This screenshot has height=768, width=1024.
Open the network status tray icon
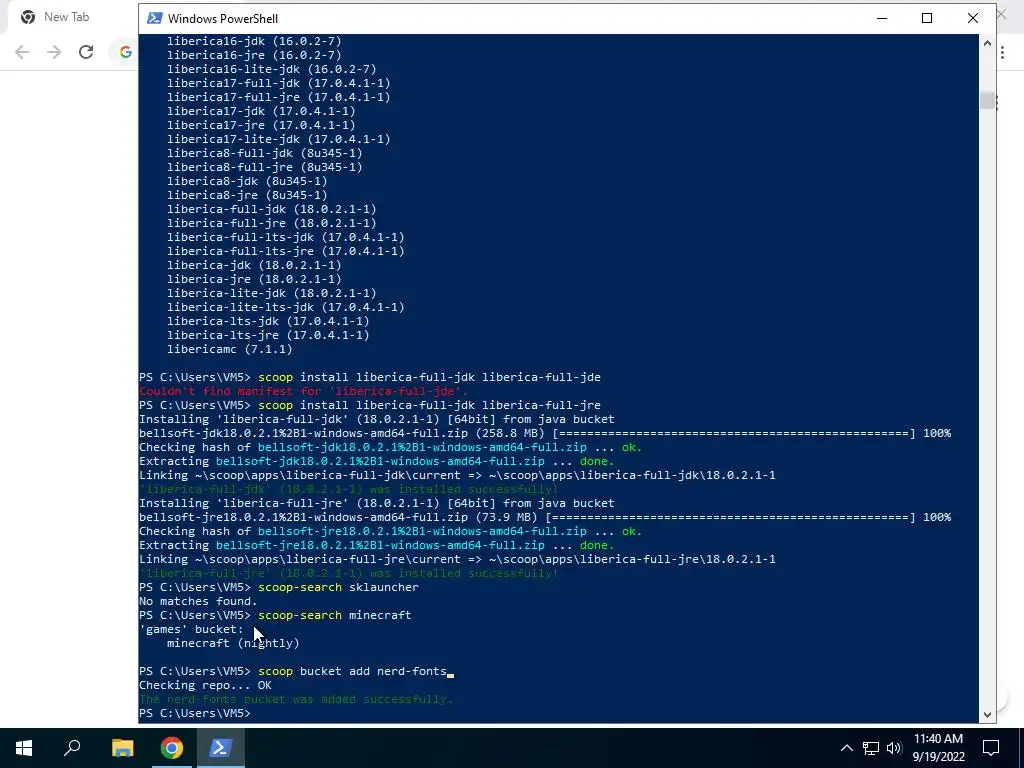click(x=871, y=748)
